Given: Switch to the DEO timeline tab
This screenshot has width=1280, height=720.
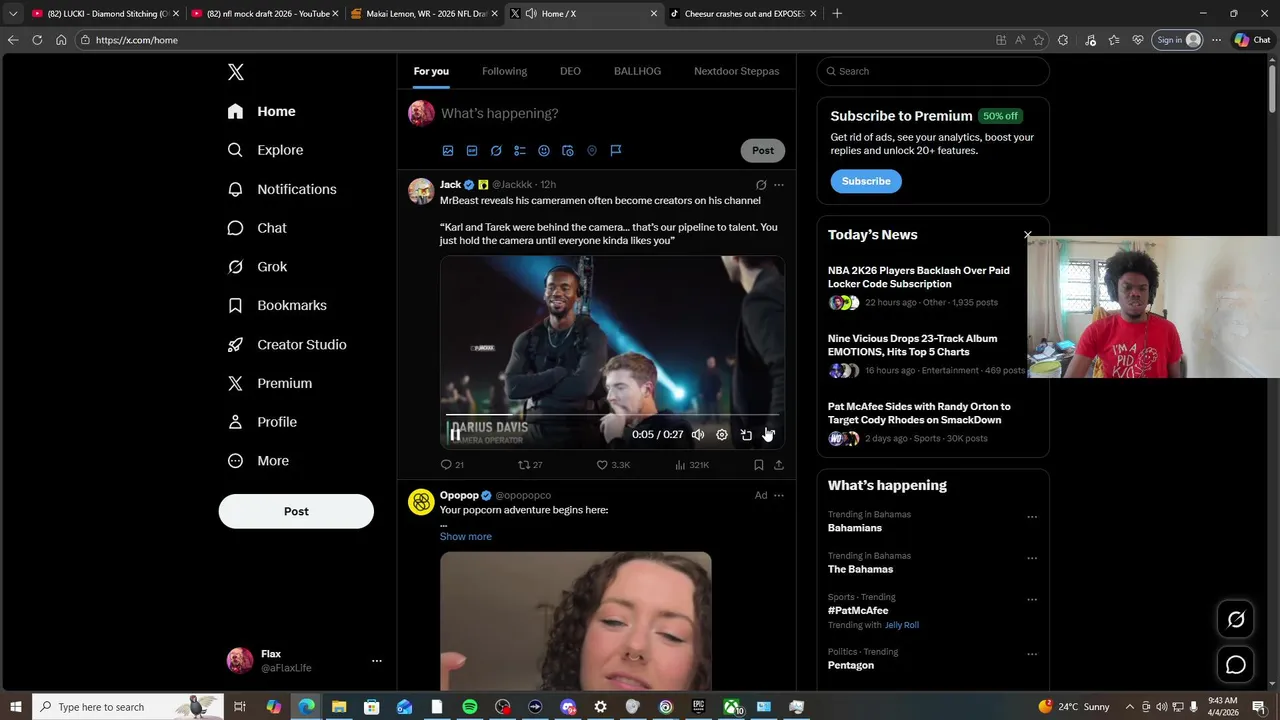Looking at the screenshot, I should (570, 71).
